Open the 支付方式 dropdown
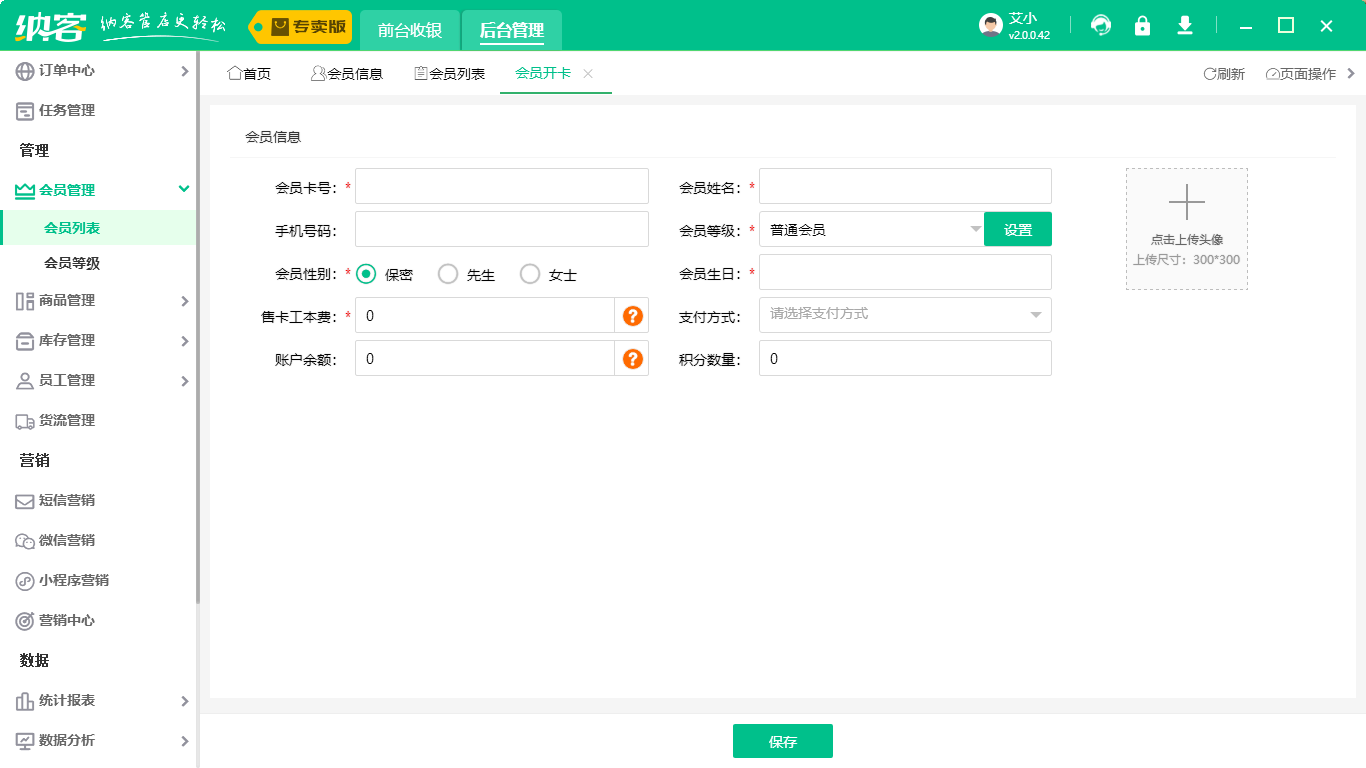 [903, 315]
